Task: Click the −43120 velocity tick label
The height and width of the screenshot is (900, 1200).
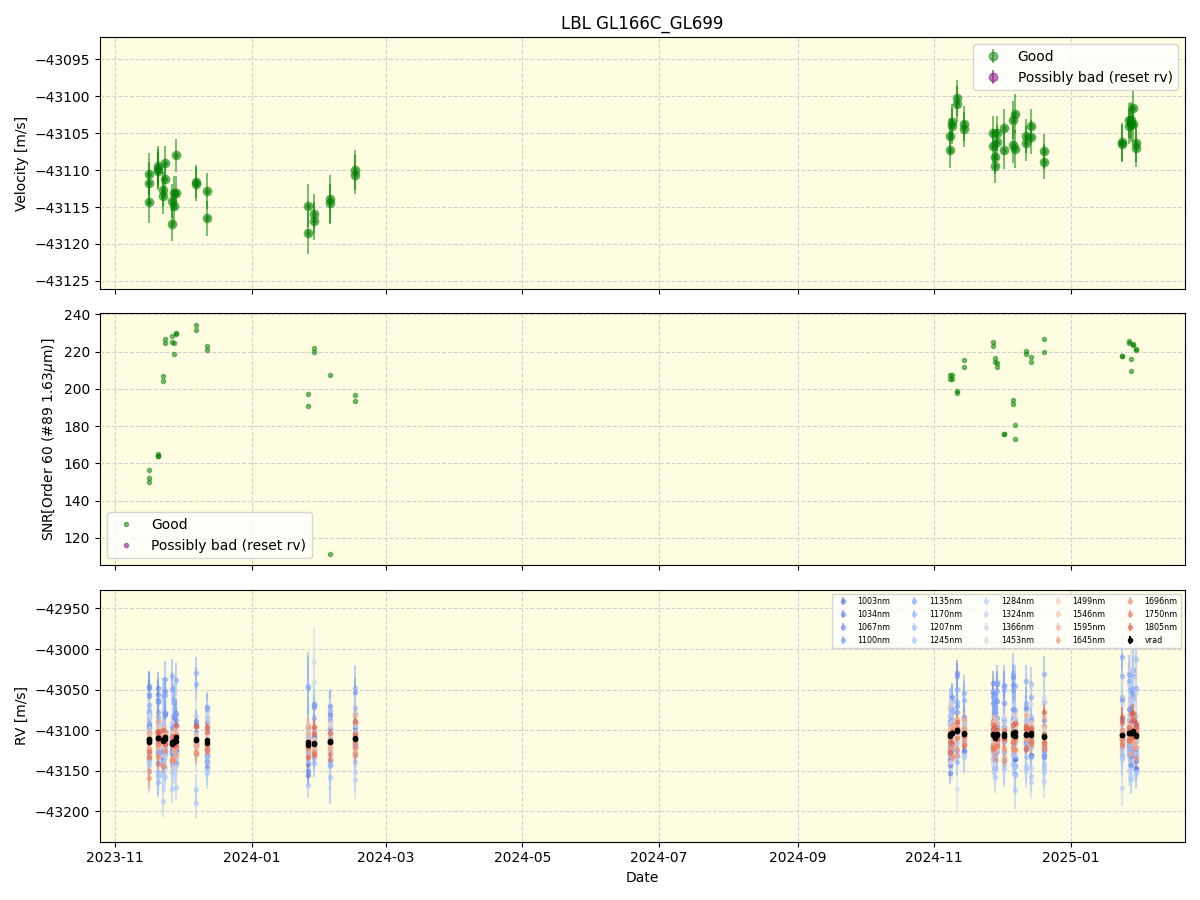Action: pyautogui.click(x=64, y=244)
